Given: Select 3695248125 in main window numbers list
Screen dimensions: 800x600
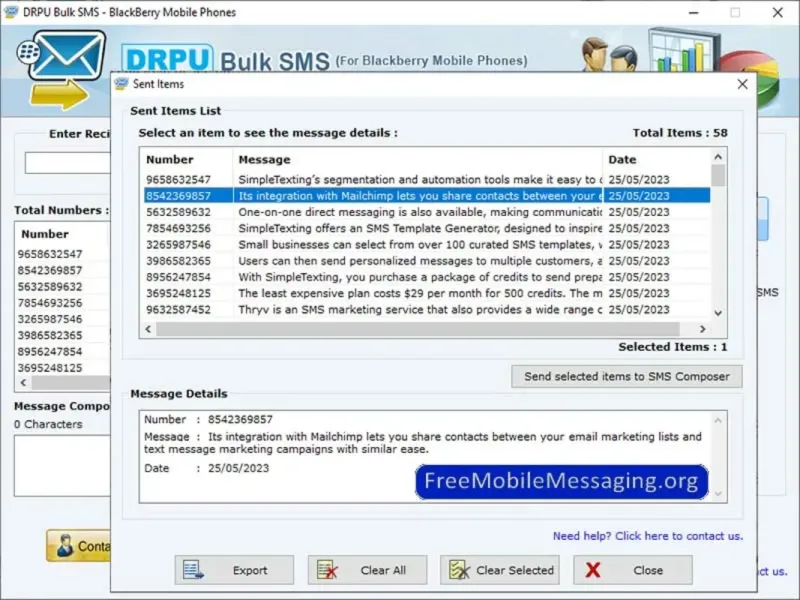Looking at the screenshot, I should point(50,368).
